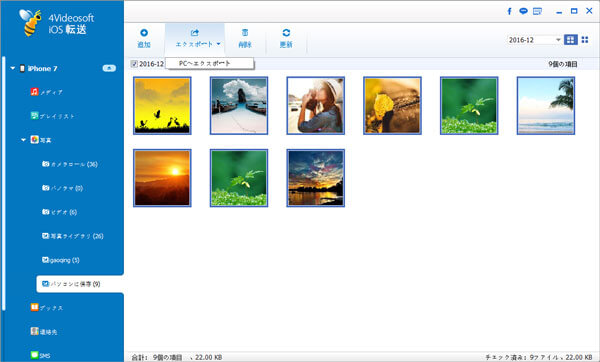
Task: Open the Contacts (連絡先) sidebar item
Action: click(44, 332)
